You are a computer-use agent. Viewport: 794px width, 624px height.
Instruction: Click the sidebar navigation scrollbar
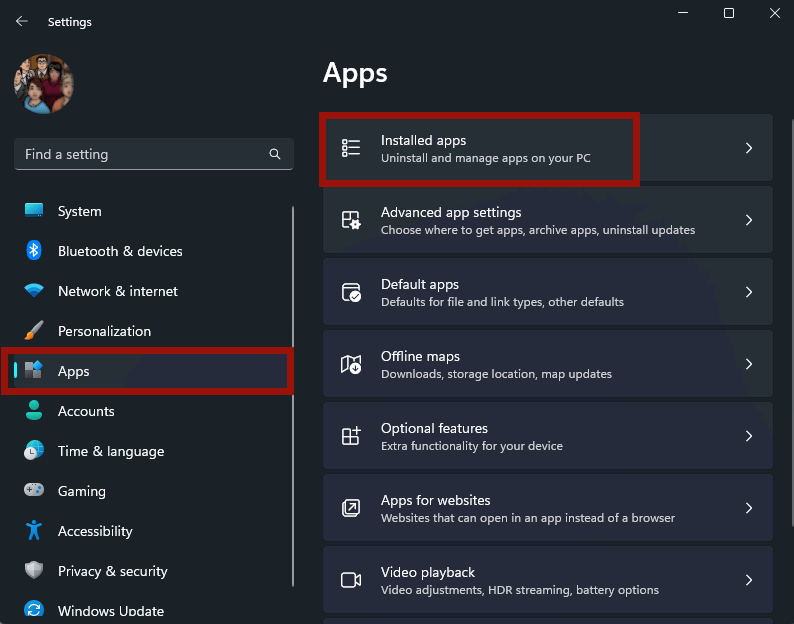point(293,396)
